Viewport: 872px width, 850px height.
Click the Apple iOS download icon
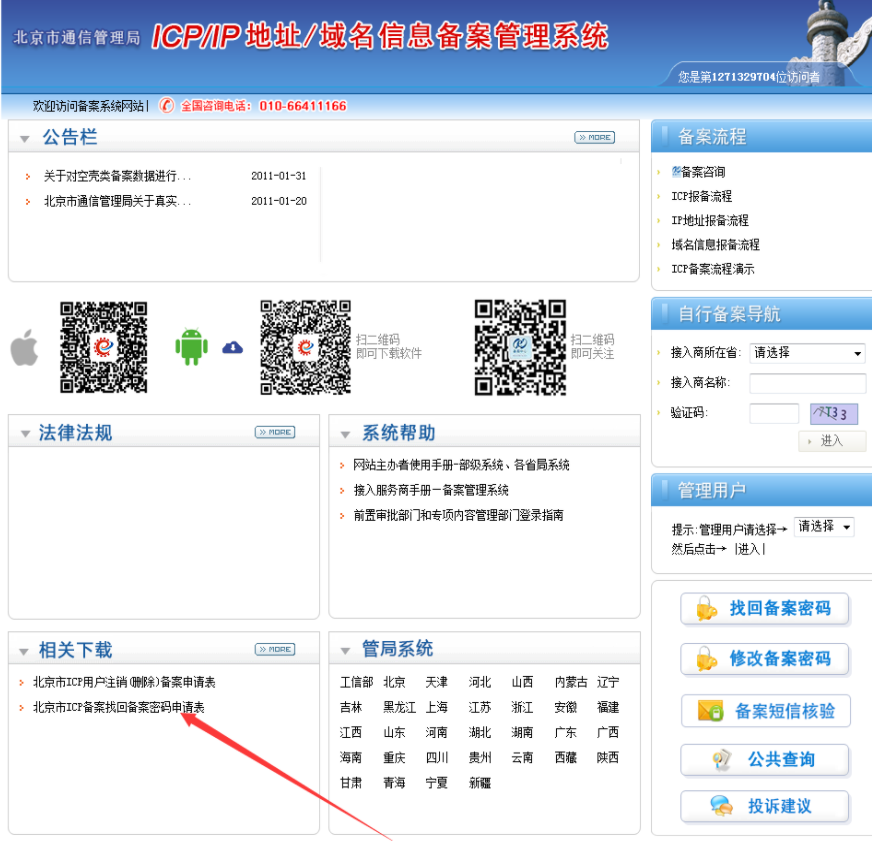click(24, 348)
